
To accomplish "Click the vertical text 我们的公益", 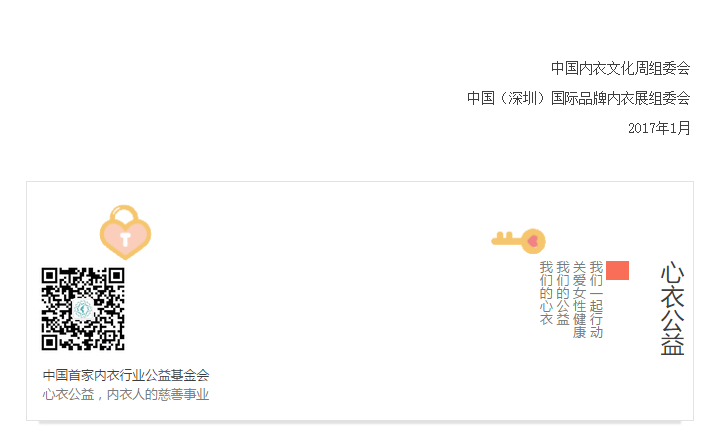I will (563, 293).
